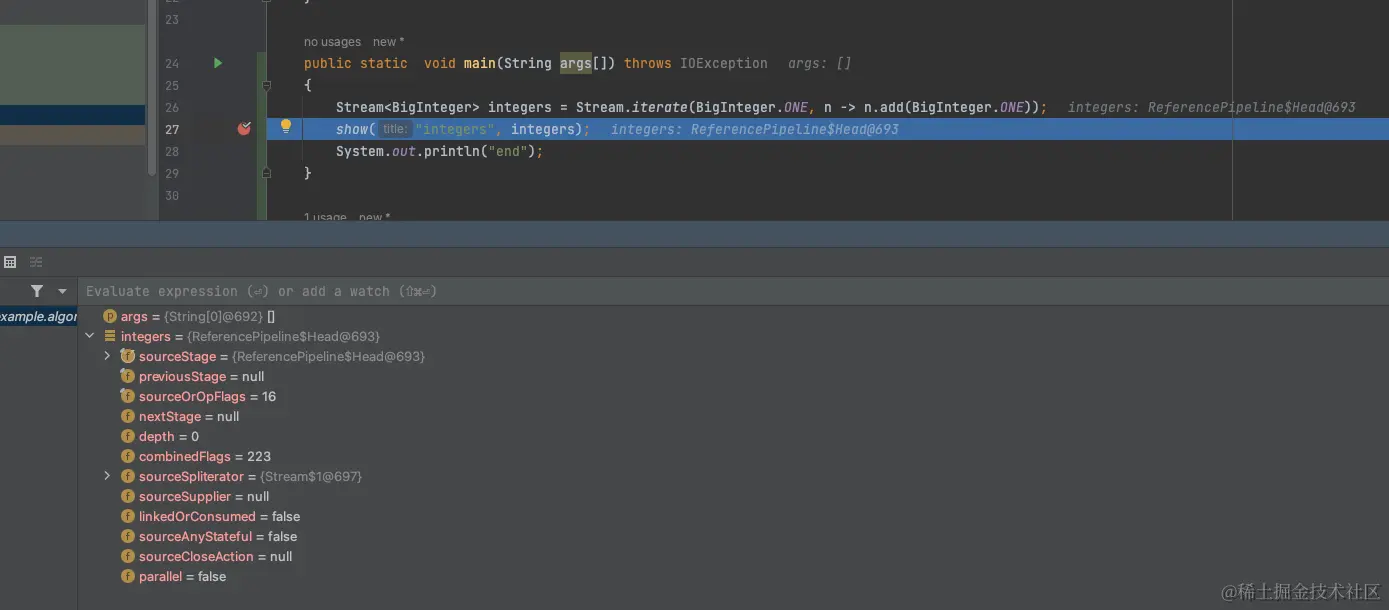1389x610 pixels.
Task: Click the sourceAnyStateful field icon
Action: pos(128,536)
